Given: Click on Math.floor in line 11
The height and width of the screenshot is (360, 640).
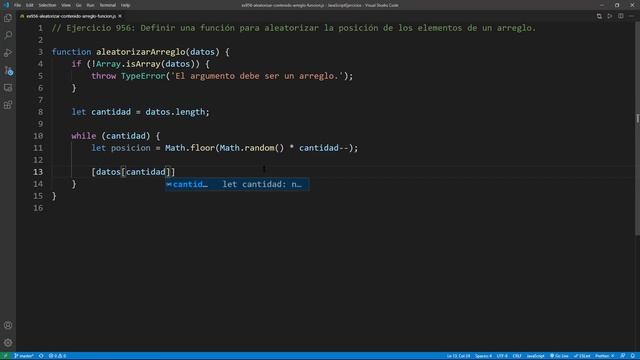Looking at the screenshot, I should pos(190,148).
